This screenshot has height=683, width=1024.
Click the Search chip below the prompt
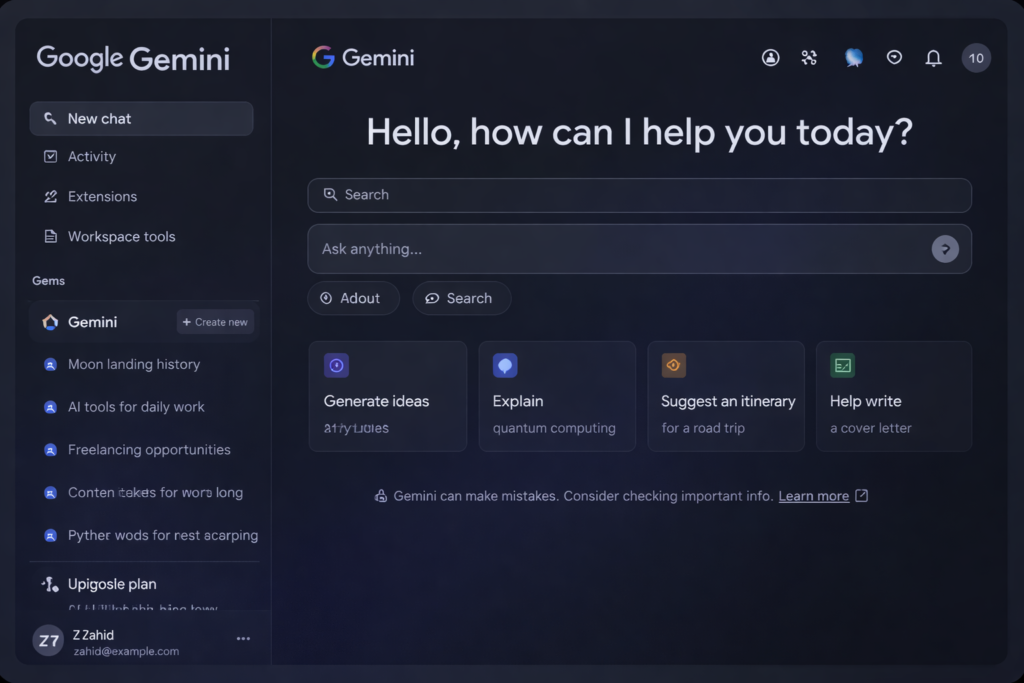pyautogui.click(x=461, y=298)
